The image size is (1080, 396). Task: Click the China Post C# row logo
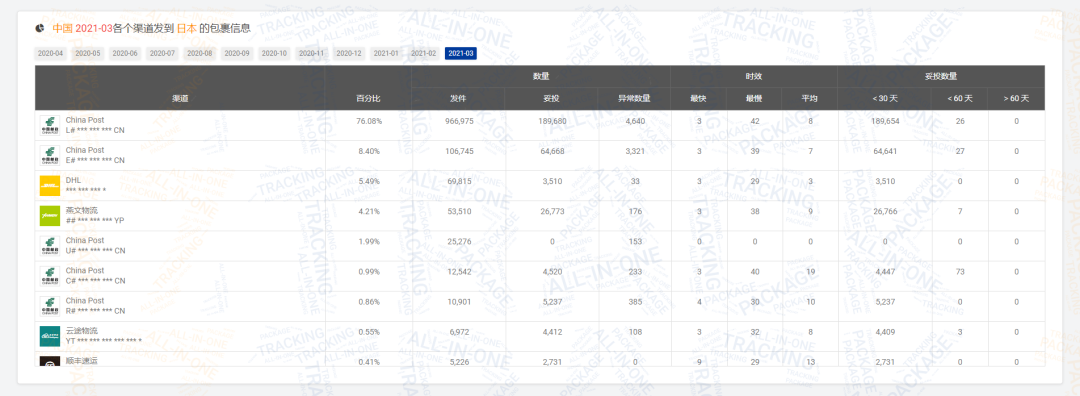coord(50,276)
